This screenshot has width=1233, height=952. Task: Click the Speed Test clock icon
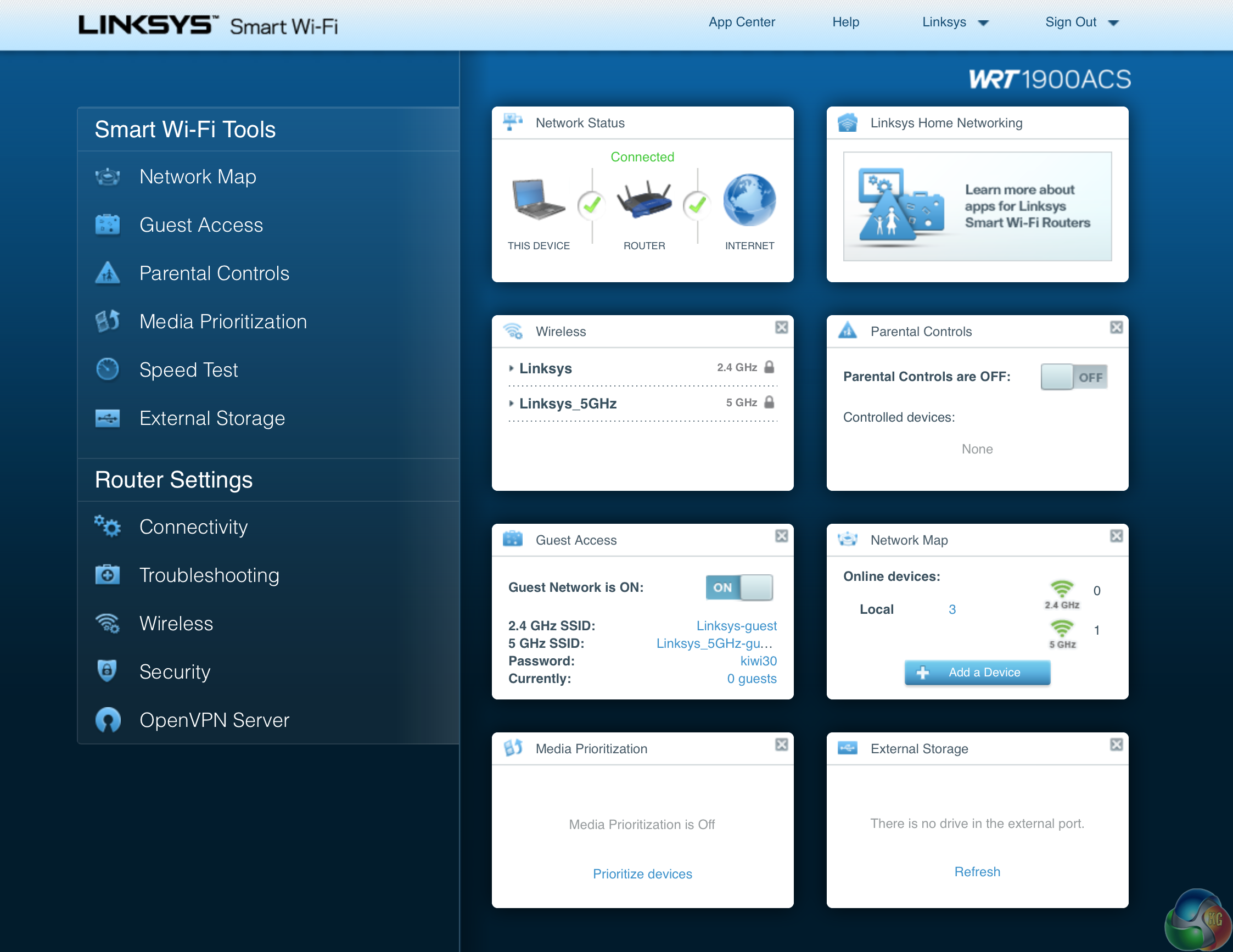coord(107,369)
